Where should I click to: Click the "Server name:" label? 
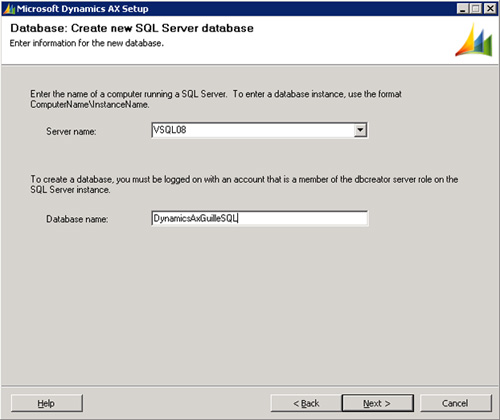tap(71, 131)
